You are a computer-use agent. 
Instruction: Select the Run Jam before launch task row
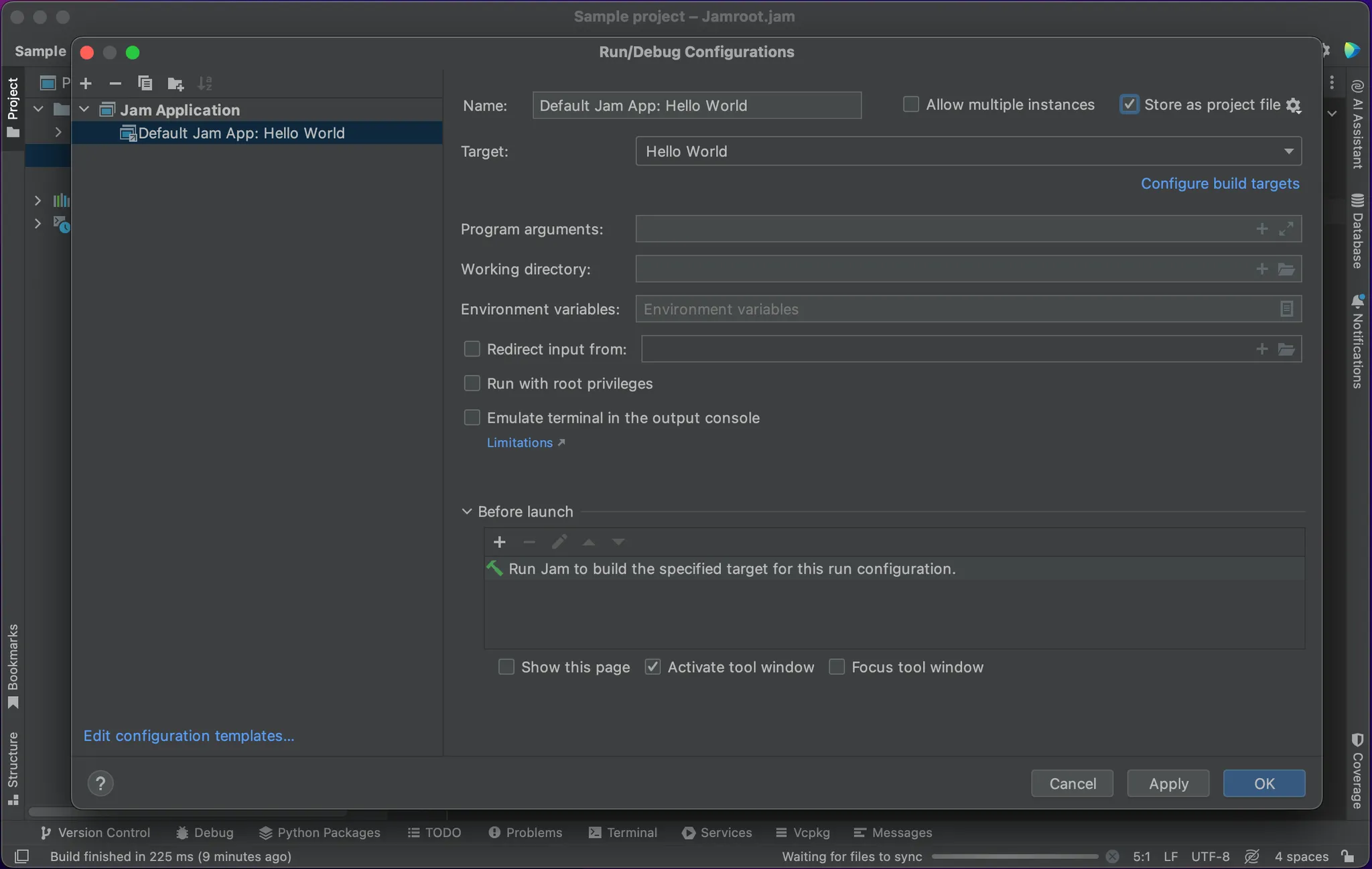tap(894, 569)
